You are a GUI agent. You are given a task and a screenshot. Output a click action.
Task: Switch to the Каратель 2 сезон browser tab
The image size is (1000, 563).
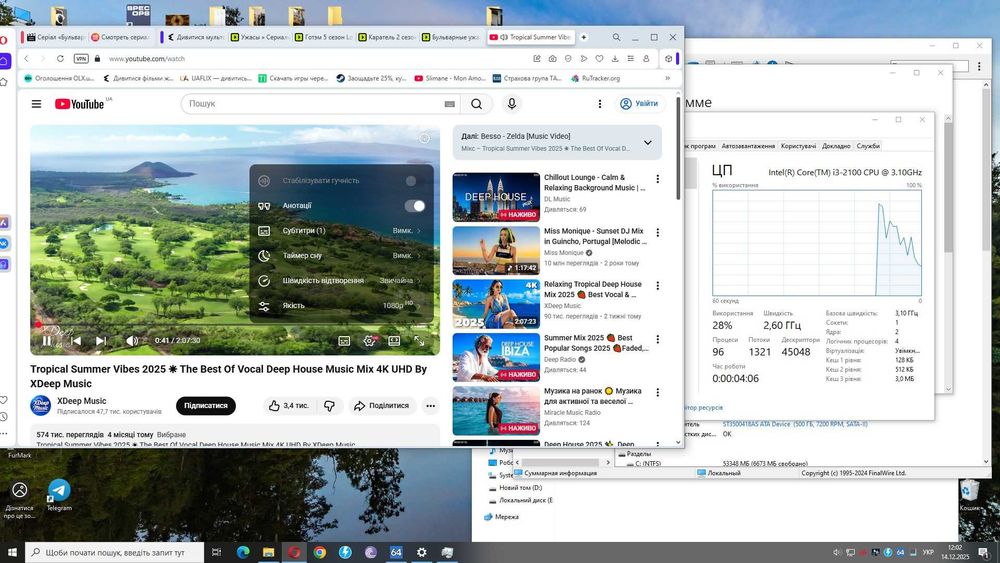[x=388, y=37]
